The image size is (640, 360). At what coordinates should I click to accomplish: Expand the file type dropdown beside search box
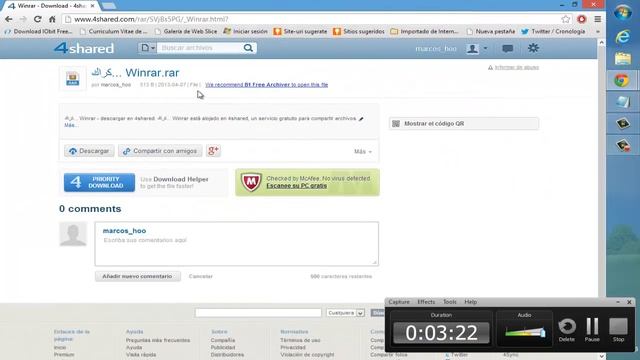click(148, 48)
